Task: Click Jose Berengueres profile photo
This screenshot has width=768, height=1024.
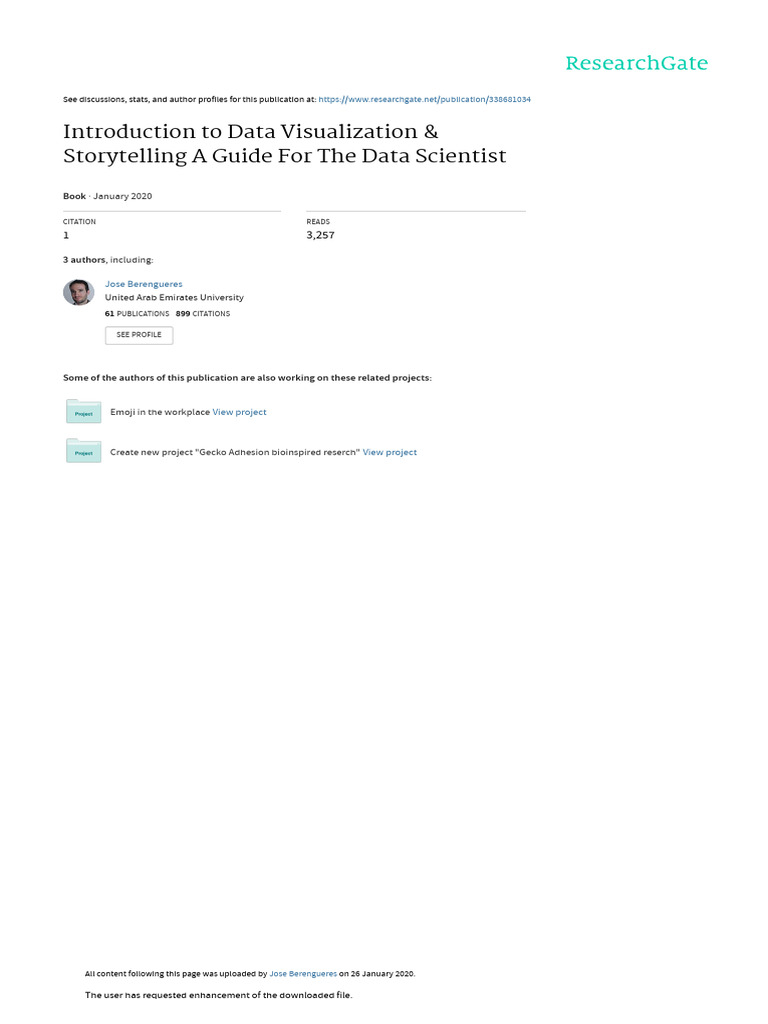Action: coord(78,292)
